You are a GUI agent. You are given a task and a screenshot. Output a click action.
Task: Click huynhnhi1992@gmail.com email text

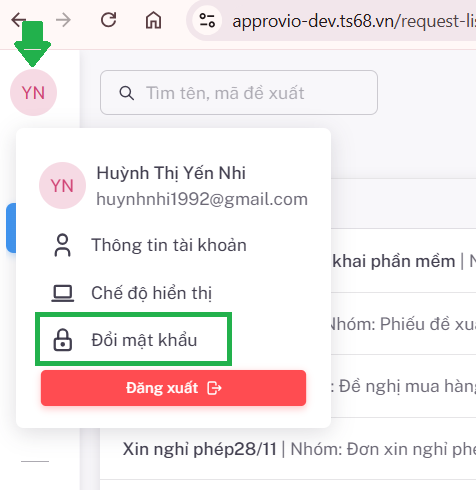[x=202, y=199]
